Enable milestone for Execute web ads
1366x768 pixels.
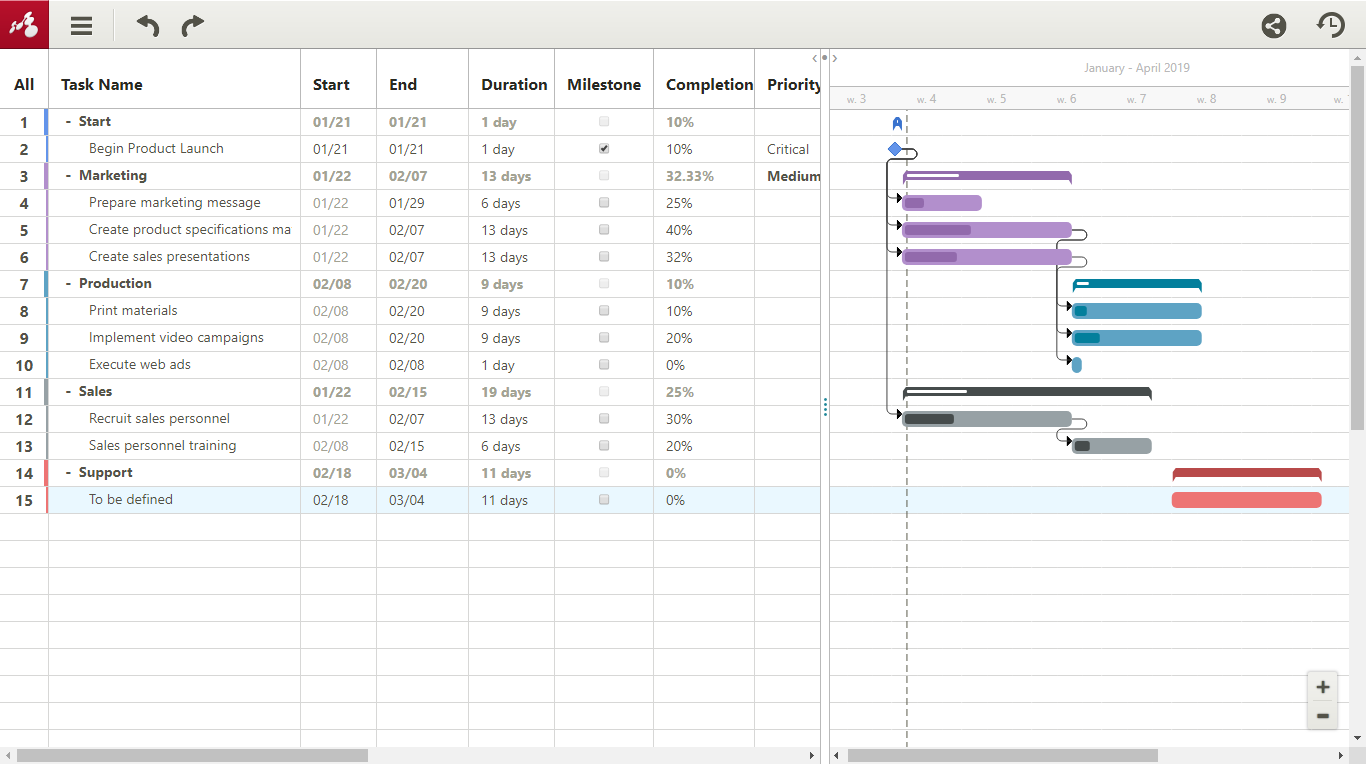pyautogui.click(x=604, y=364)
